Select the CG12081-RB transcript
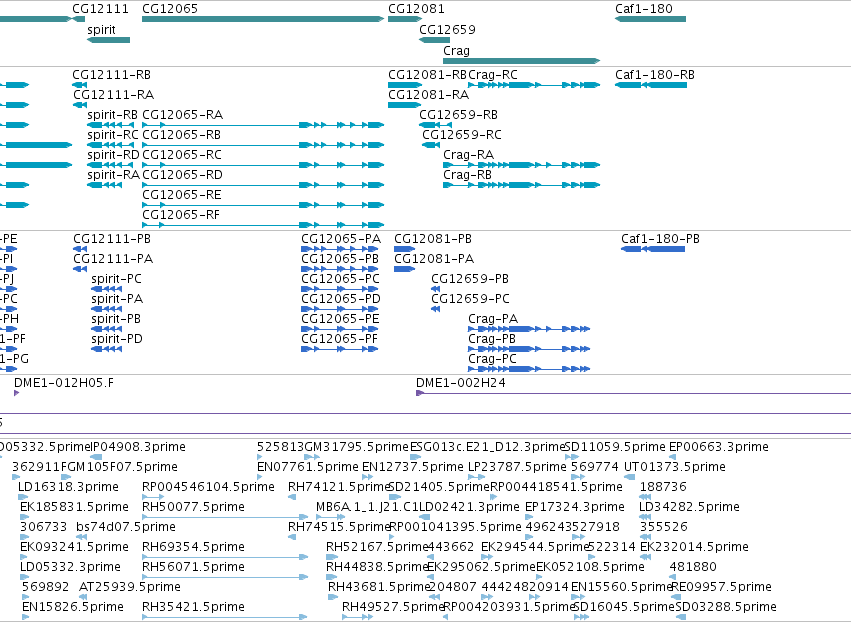 pyautogui.click(x=427, y=75)
